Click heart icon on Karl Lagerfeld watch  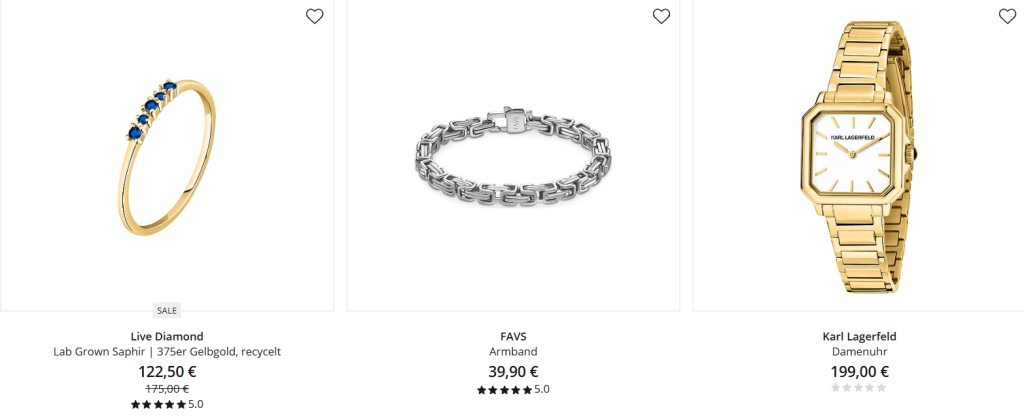click(x=1008, y=16)
